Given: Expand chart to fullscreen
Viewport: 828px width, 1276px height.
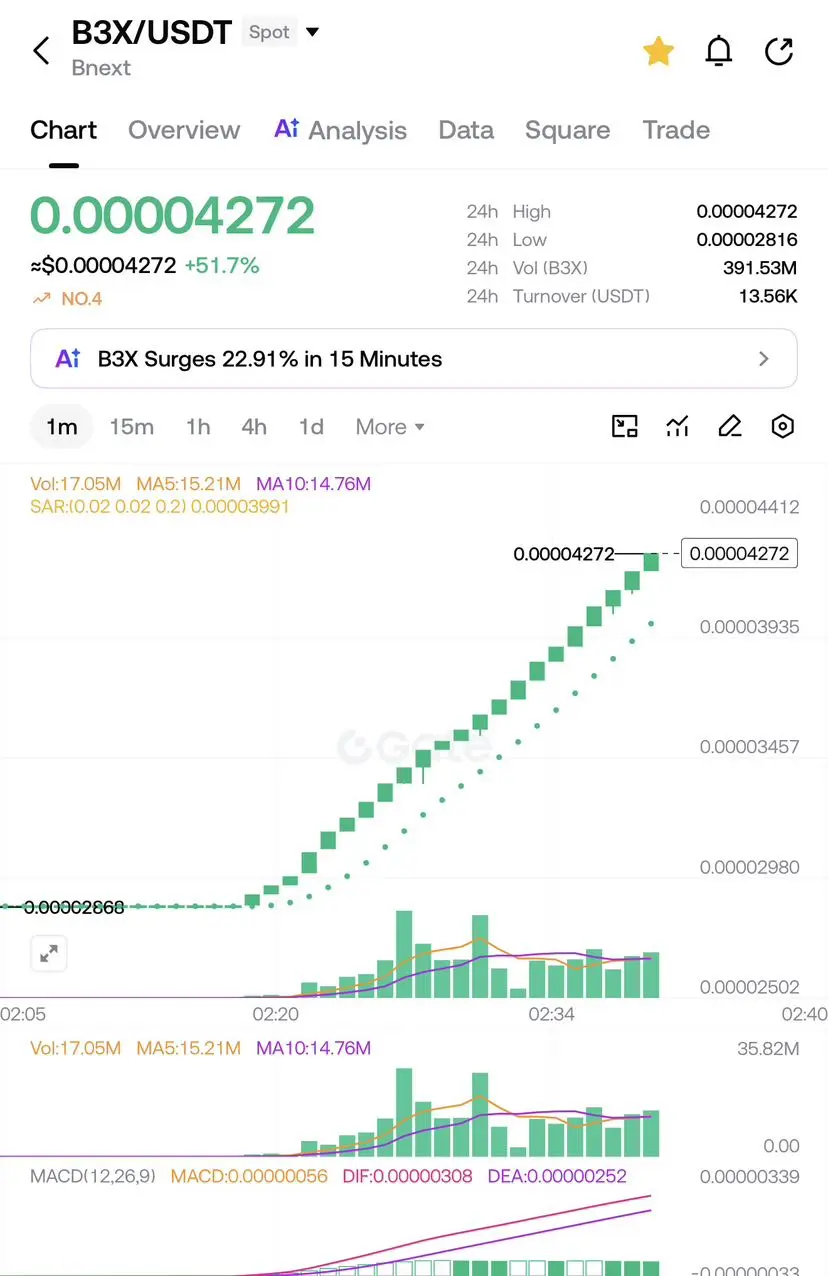Looking at the screenshot, I should 48,953.
